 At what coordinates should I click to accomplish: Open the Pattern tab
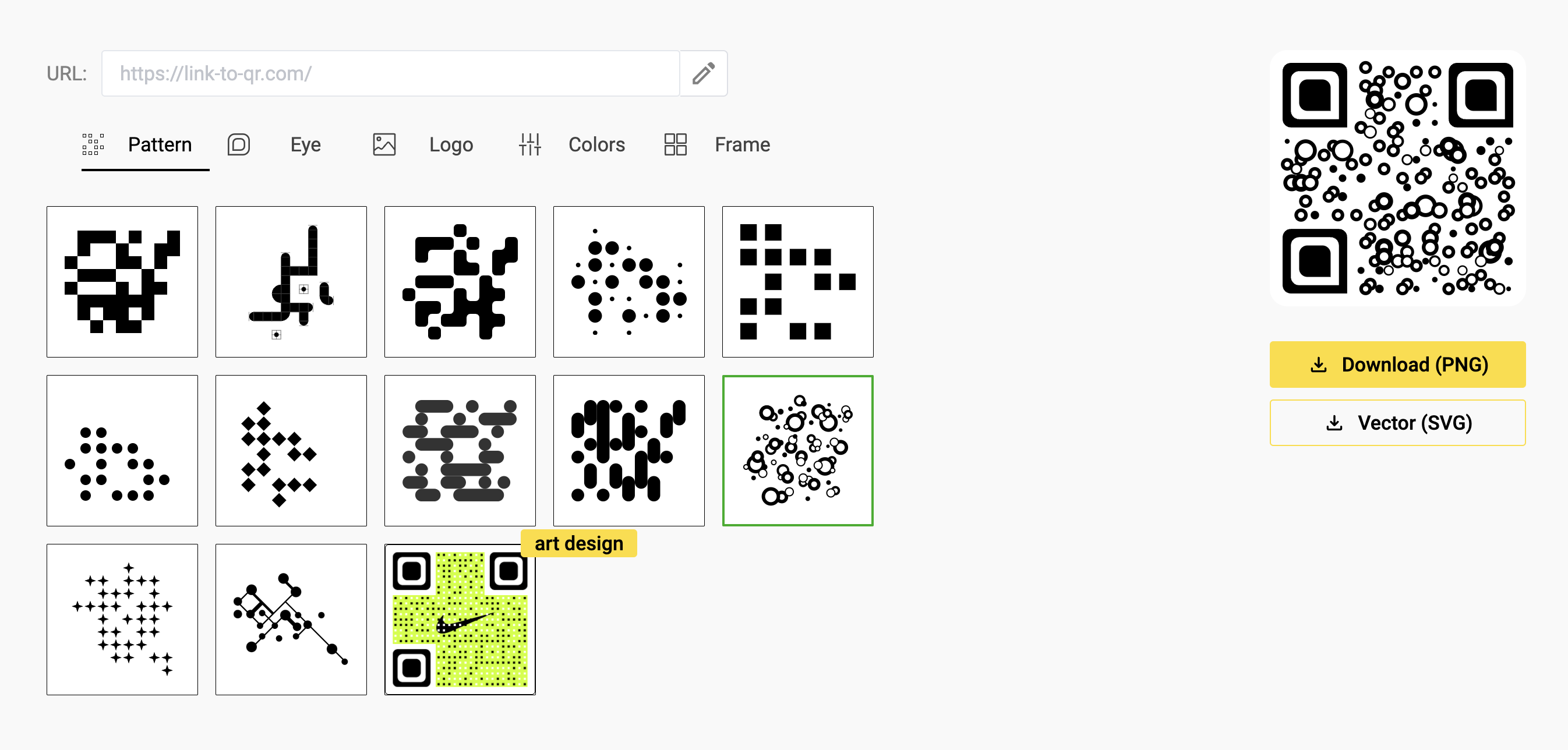pos(146,145)
